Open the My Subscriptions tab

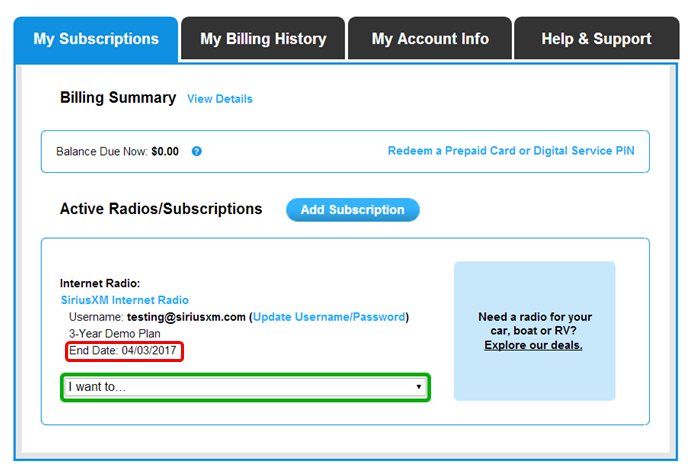pyautogui.click(x=96, y=39)
